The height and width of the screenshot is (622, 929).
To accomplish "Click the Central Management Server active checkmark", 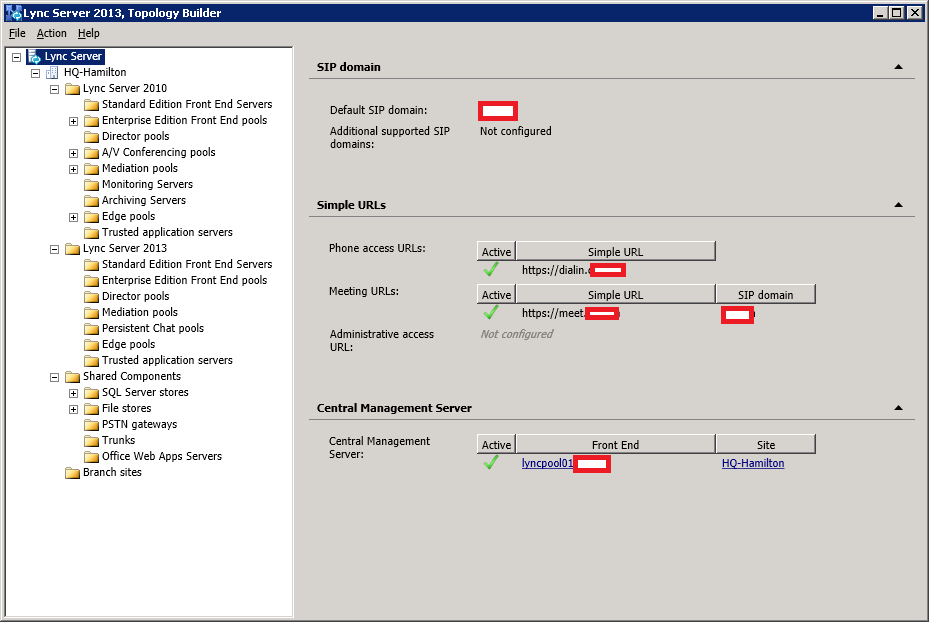I will tap(491, 462).
